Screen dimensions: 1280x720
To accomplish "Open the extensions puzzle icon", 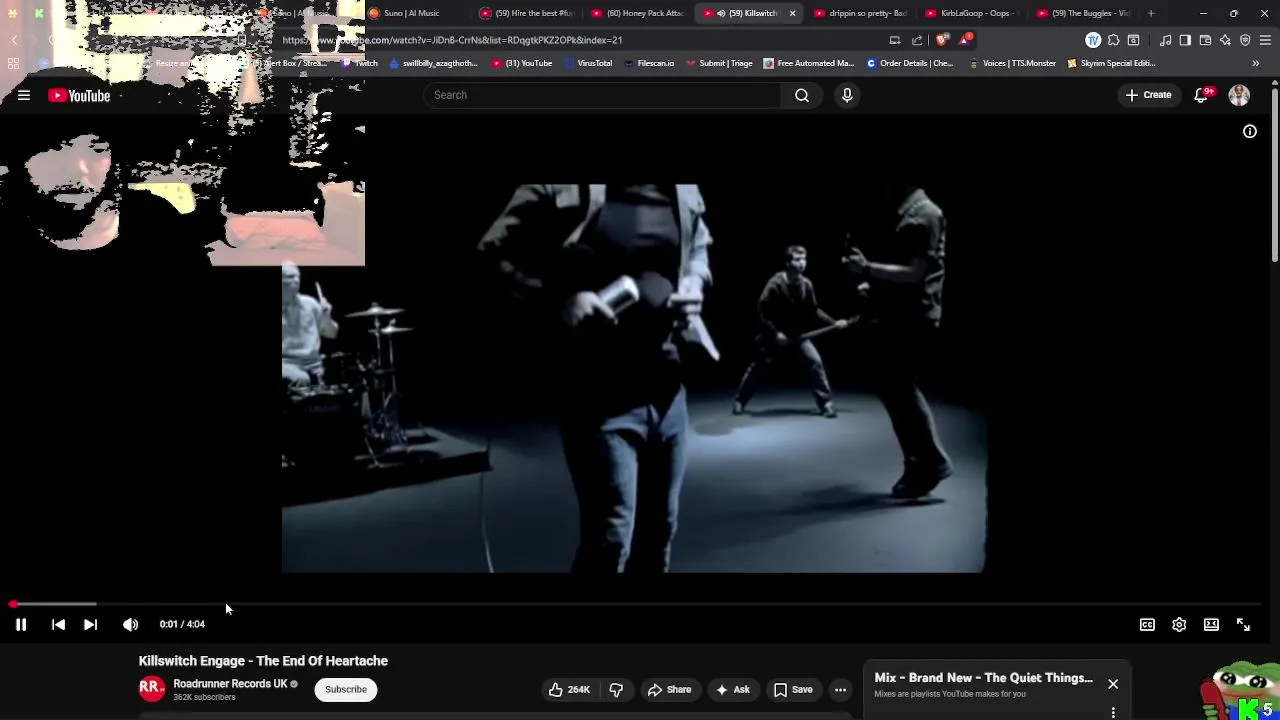I will coord(1113,40).
